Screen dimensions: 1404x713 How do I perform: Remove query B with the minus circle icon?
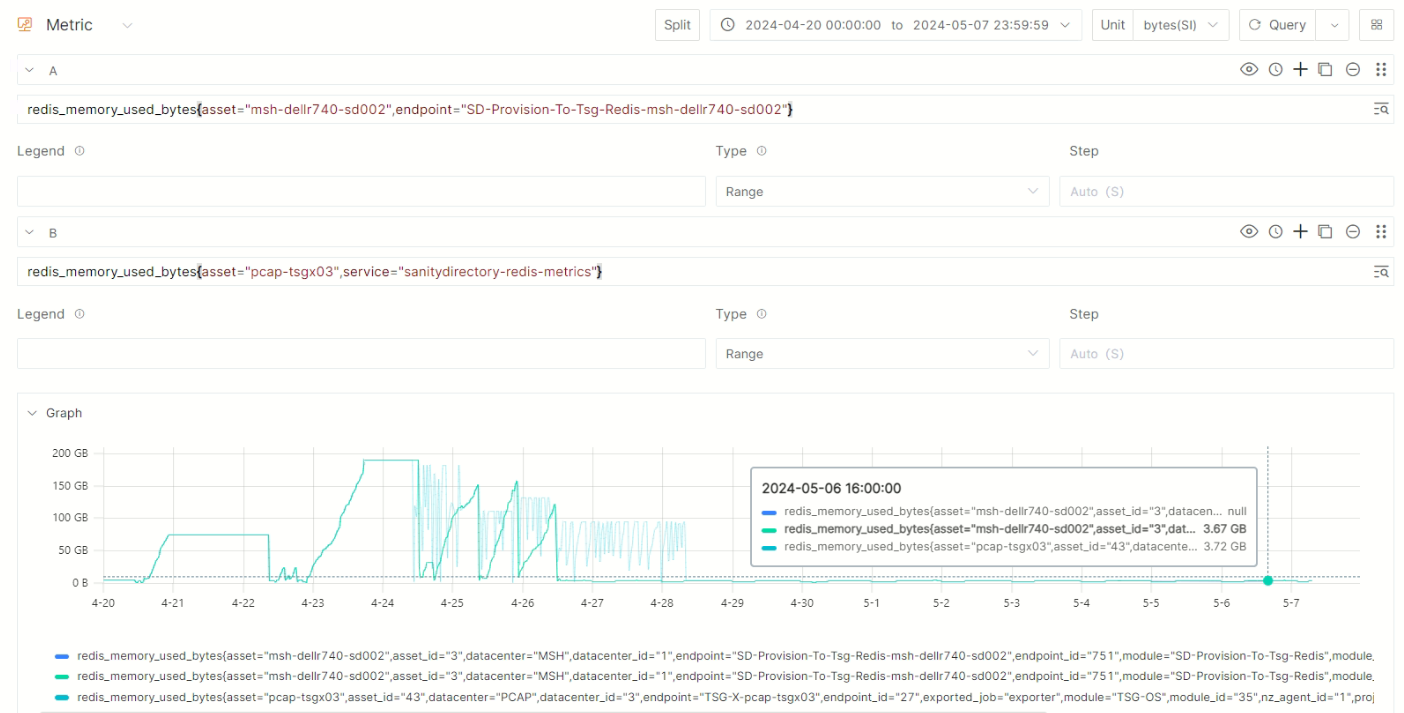click(x=1352, y=232)
